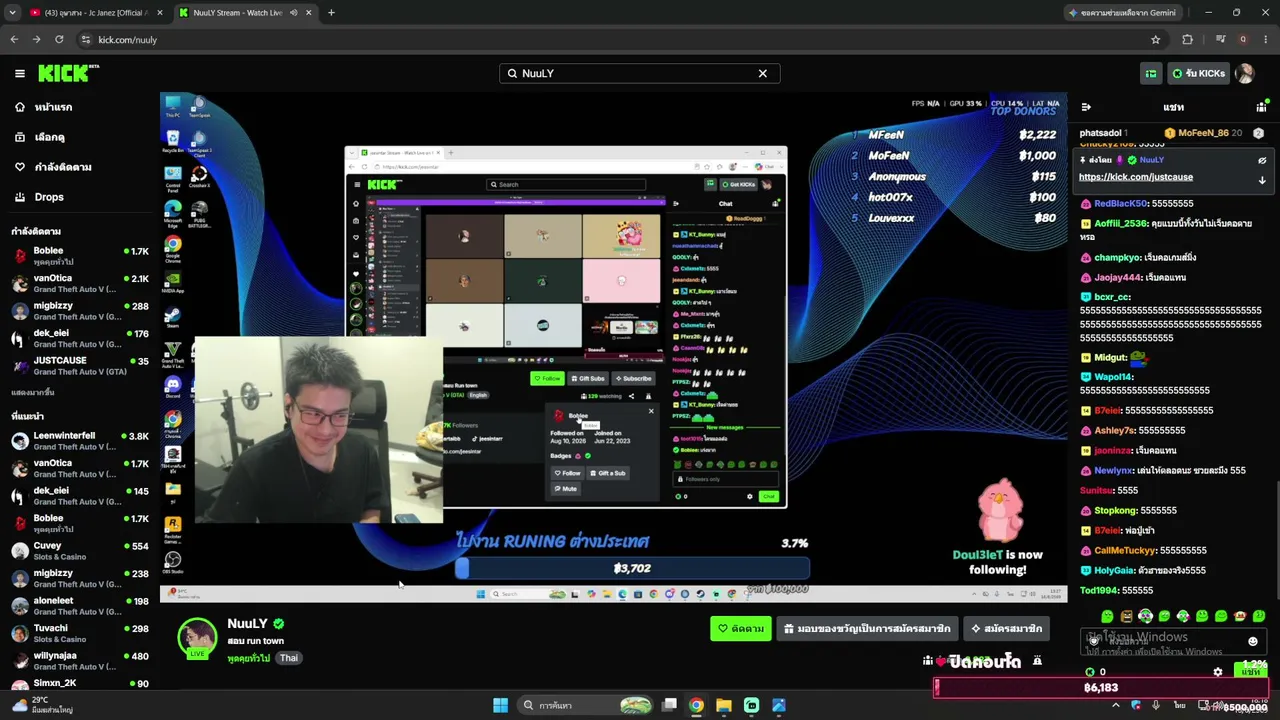Open NuuLY streamer avatar with LIVE badge

tap(197, 638)
